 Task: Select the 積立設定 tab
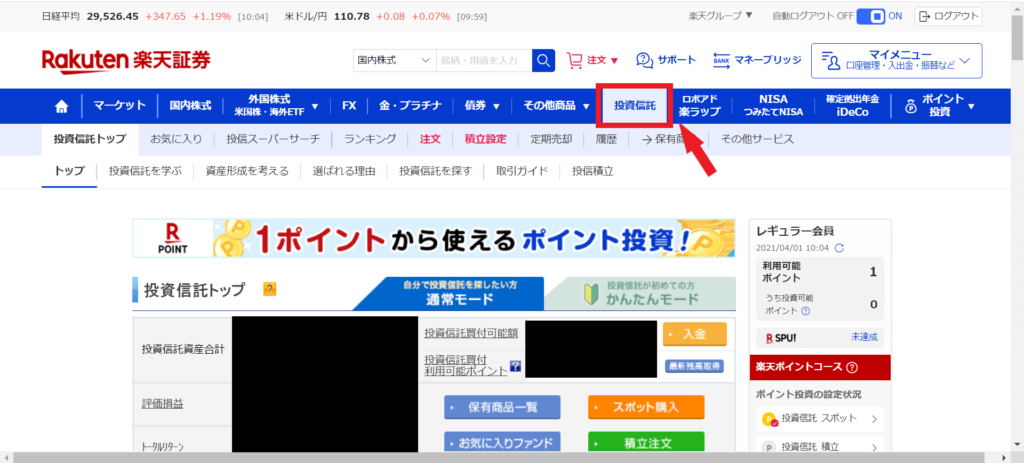[x=485, y=139]
